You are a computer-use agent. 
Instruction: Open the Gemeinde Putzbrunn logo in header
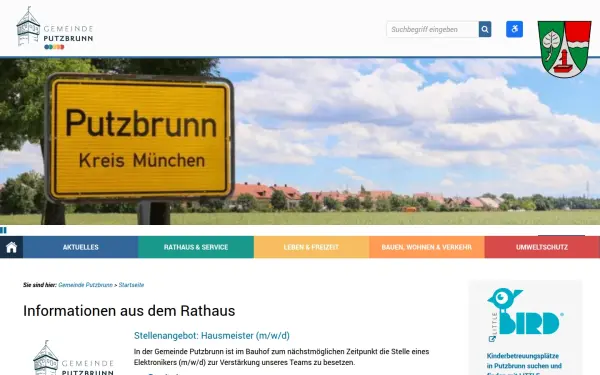55,28
